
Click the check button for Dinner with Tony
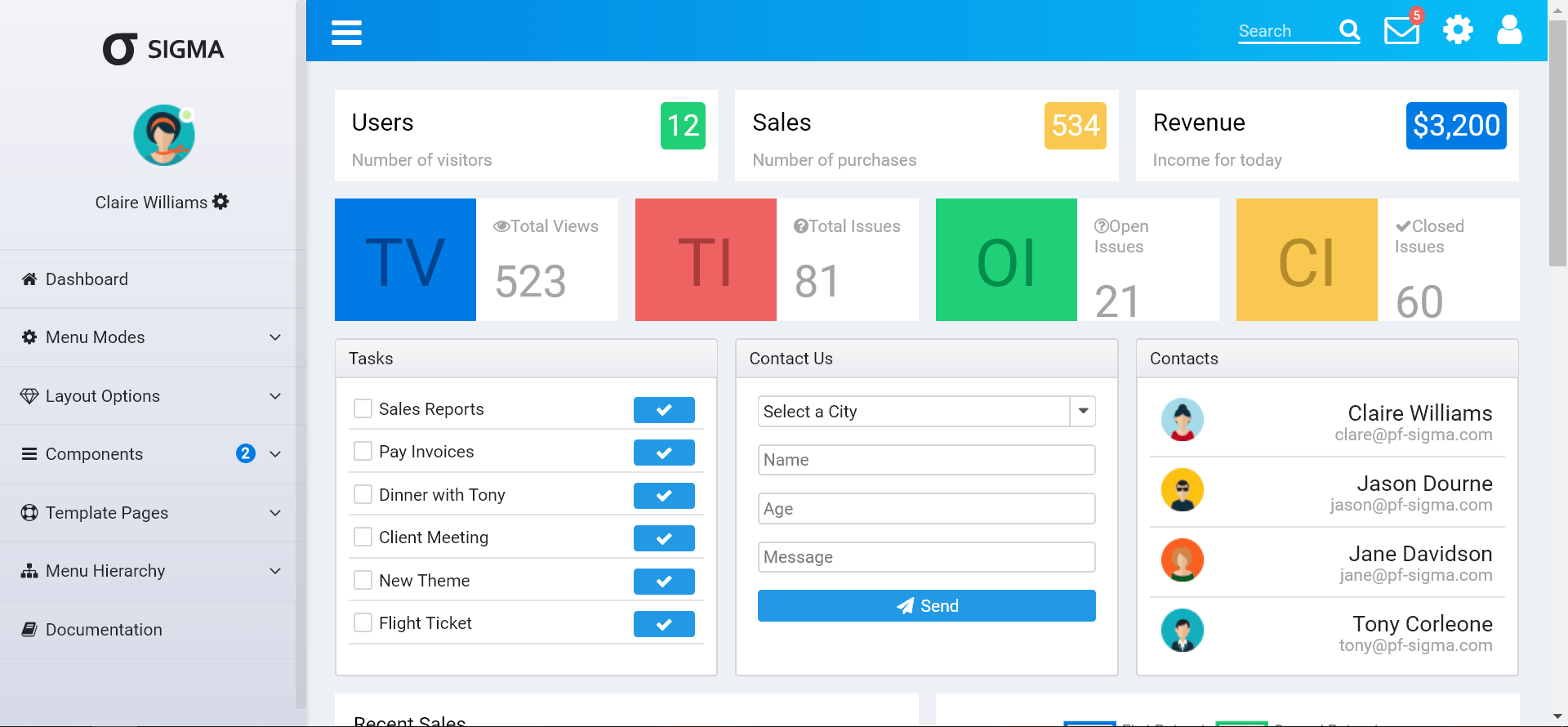click(664, 496)
